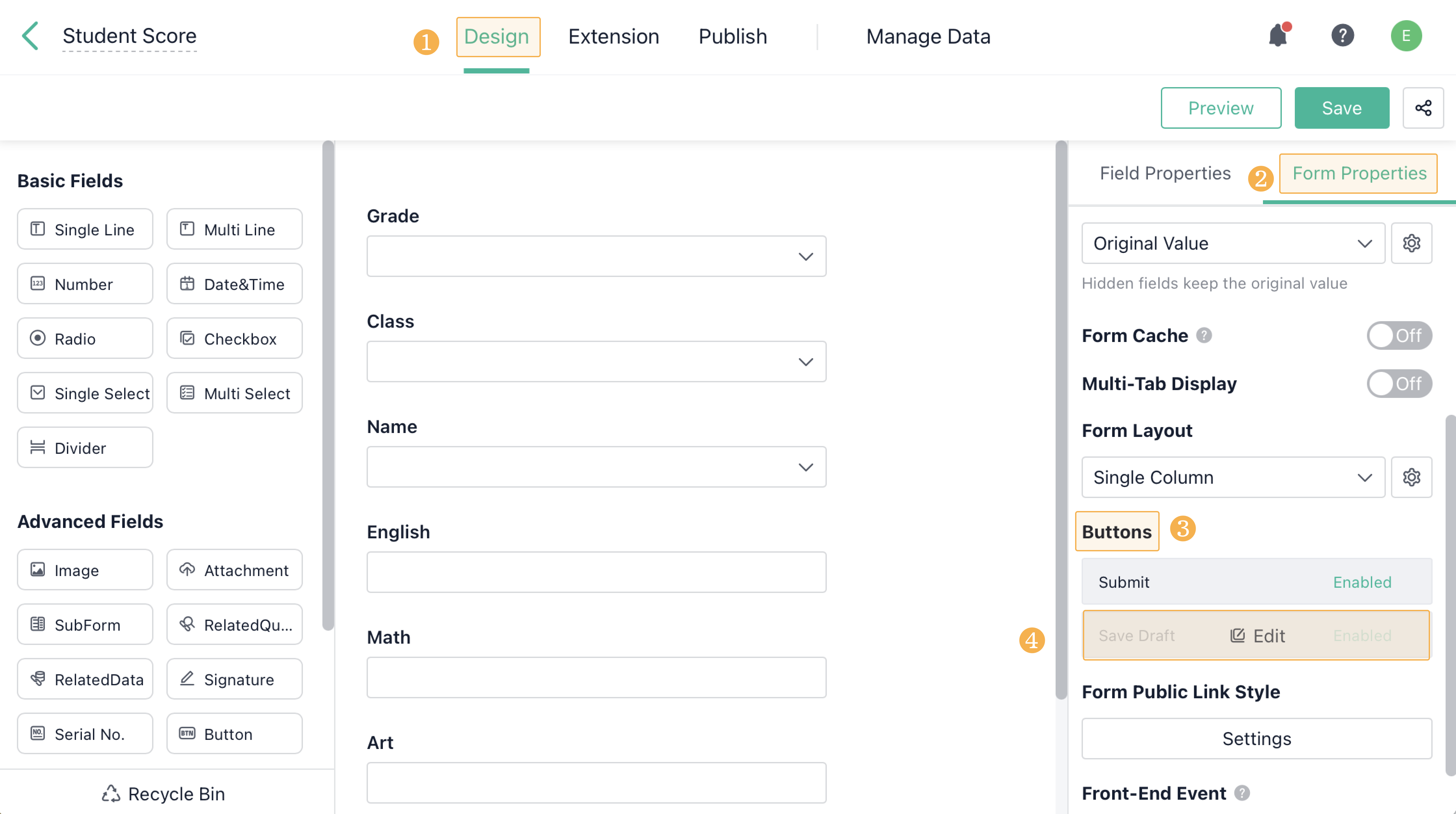Click inside the English input field
The image size is (1456, 814).
tap(596, 572)
